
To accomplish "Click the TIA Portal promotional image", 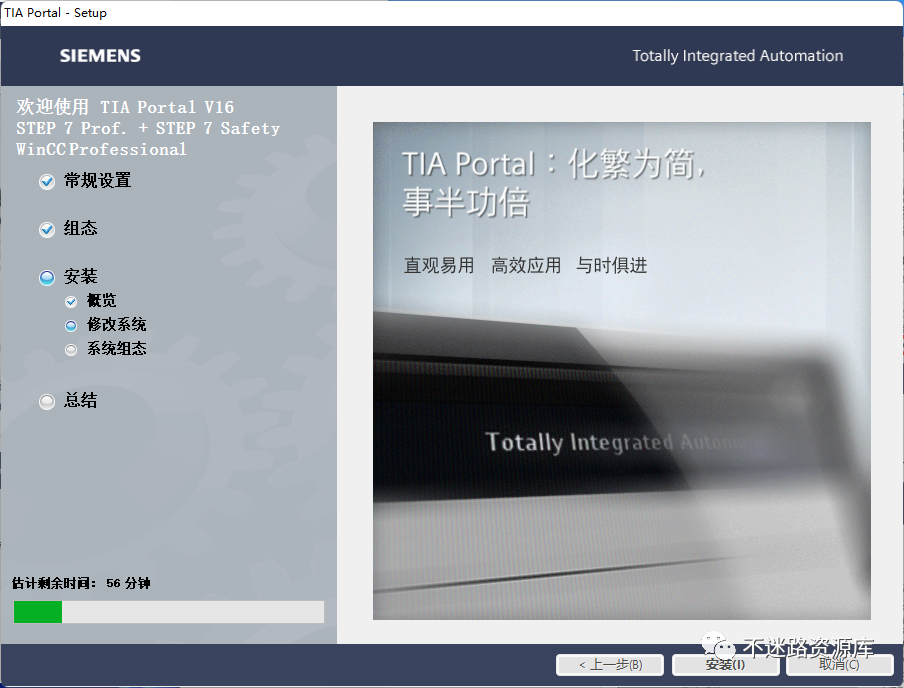I will [x=622, y=371].
